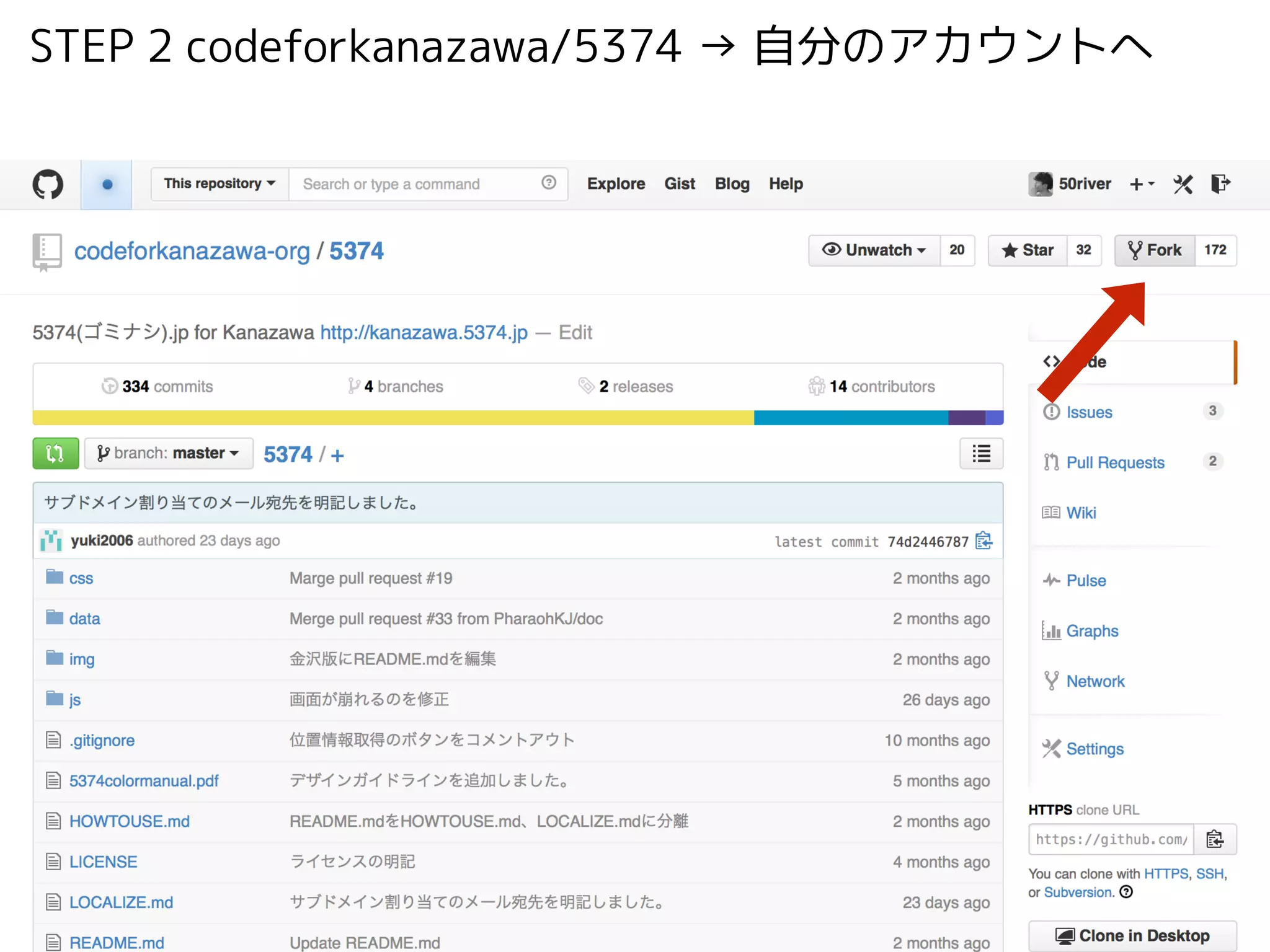Open the 50river user avatar

[x=1040, y=184]
